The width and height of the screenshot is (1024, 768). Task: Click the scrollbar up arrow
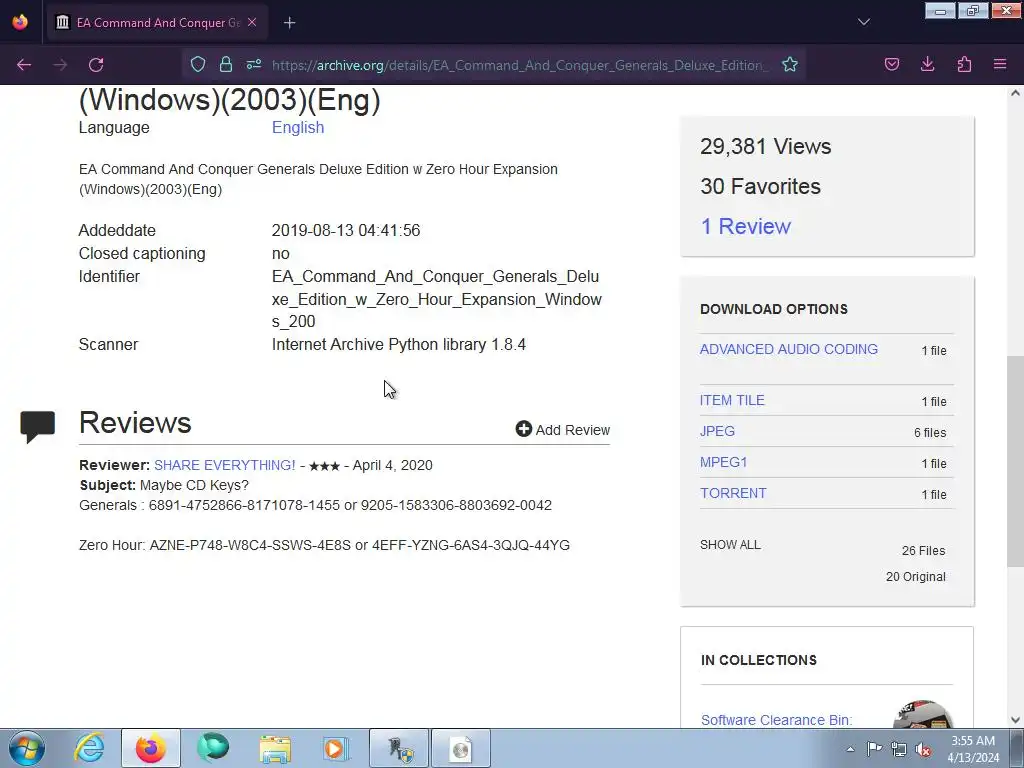click(x=1015, y=93)
